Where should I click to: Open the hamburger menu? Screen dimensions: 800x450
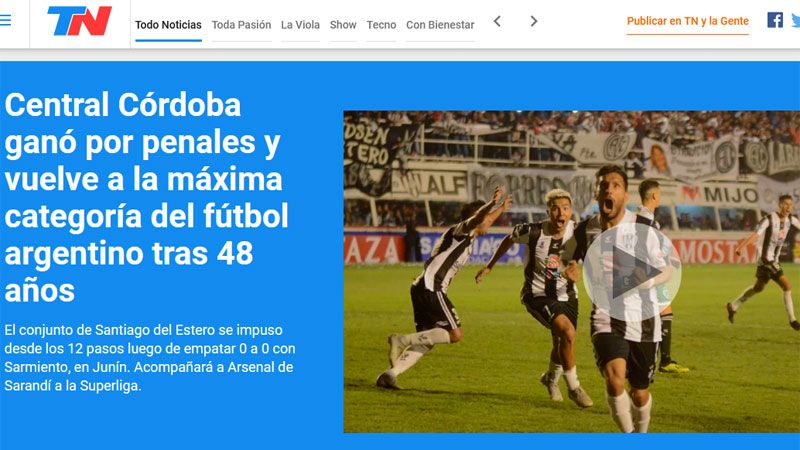point(6,20)
